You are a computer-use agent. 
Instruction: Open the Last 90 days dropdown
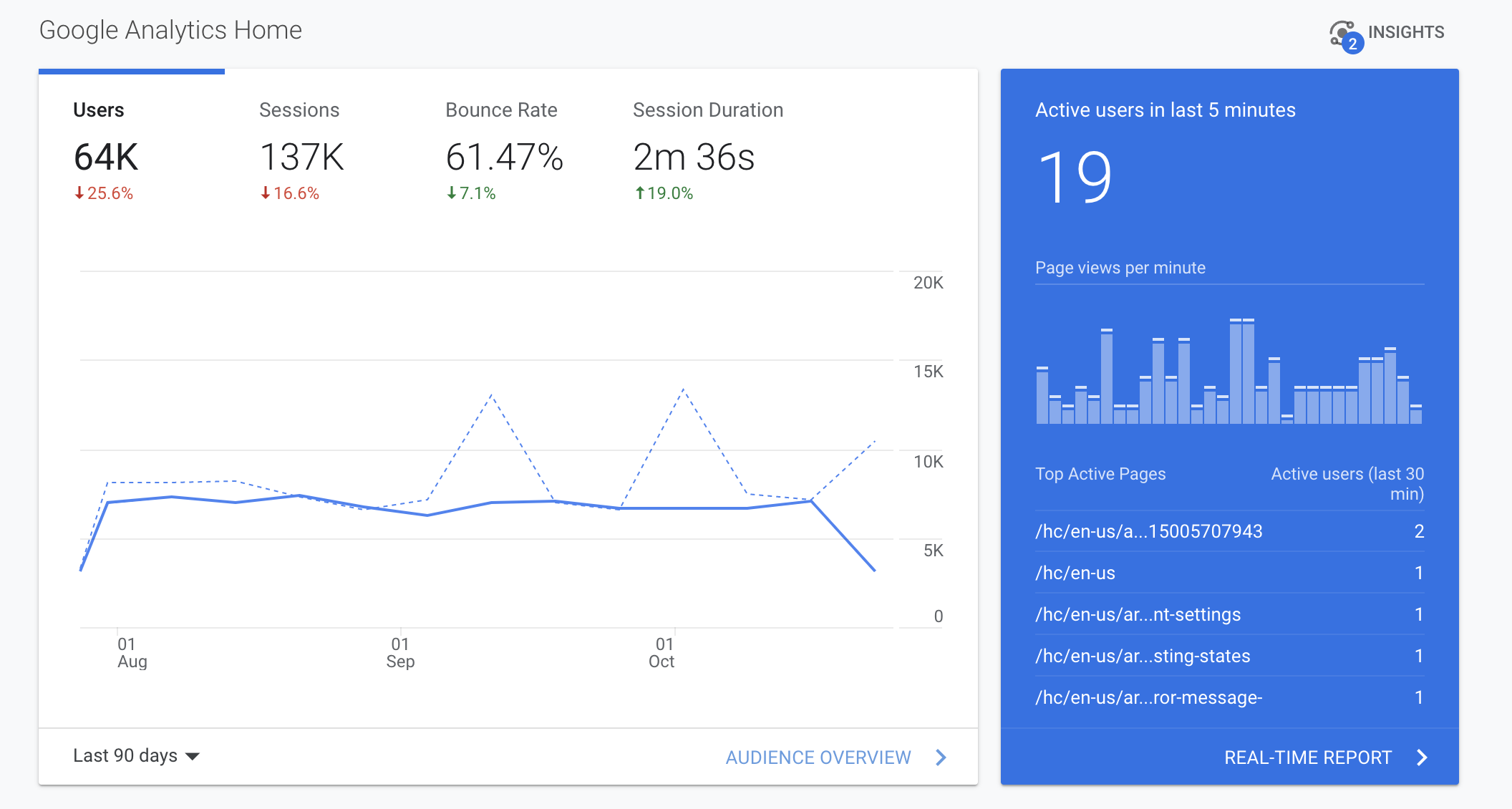(125, 755)
